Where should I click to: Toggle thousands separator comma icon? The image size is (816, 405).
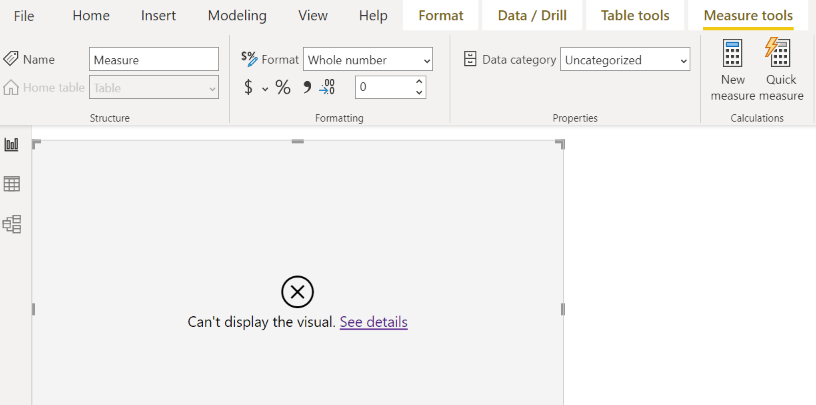(307, 87)
